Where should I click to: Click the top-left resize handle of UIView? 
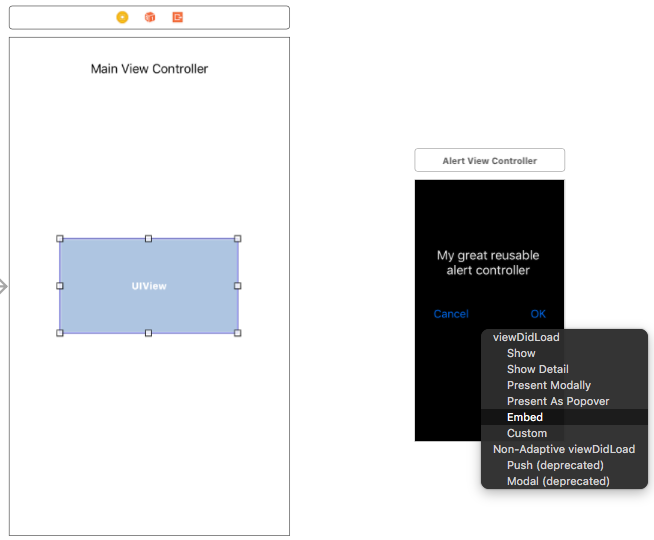[60, 239]
